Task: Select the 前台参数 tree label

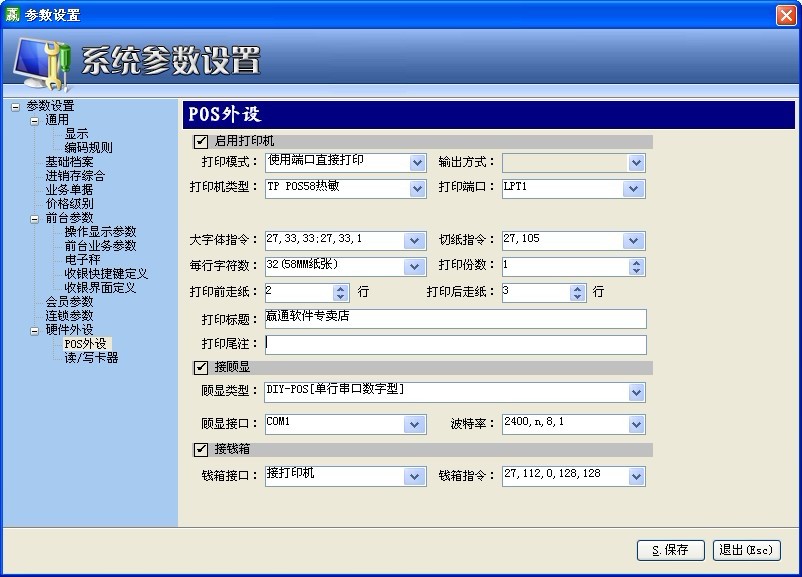Action: [69, 218]
